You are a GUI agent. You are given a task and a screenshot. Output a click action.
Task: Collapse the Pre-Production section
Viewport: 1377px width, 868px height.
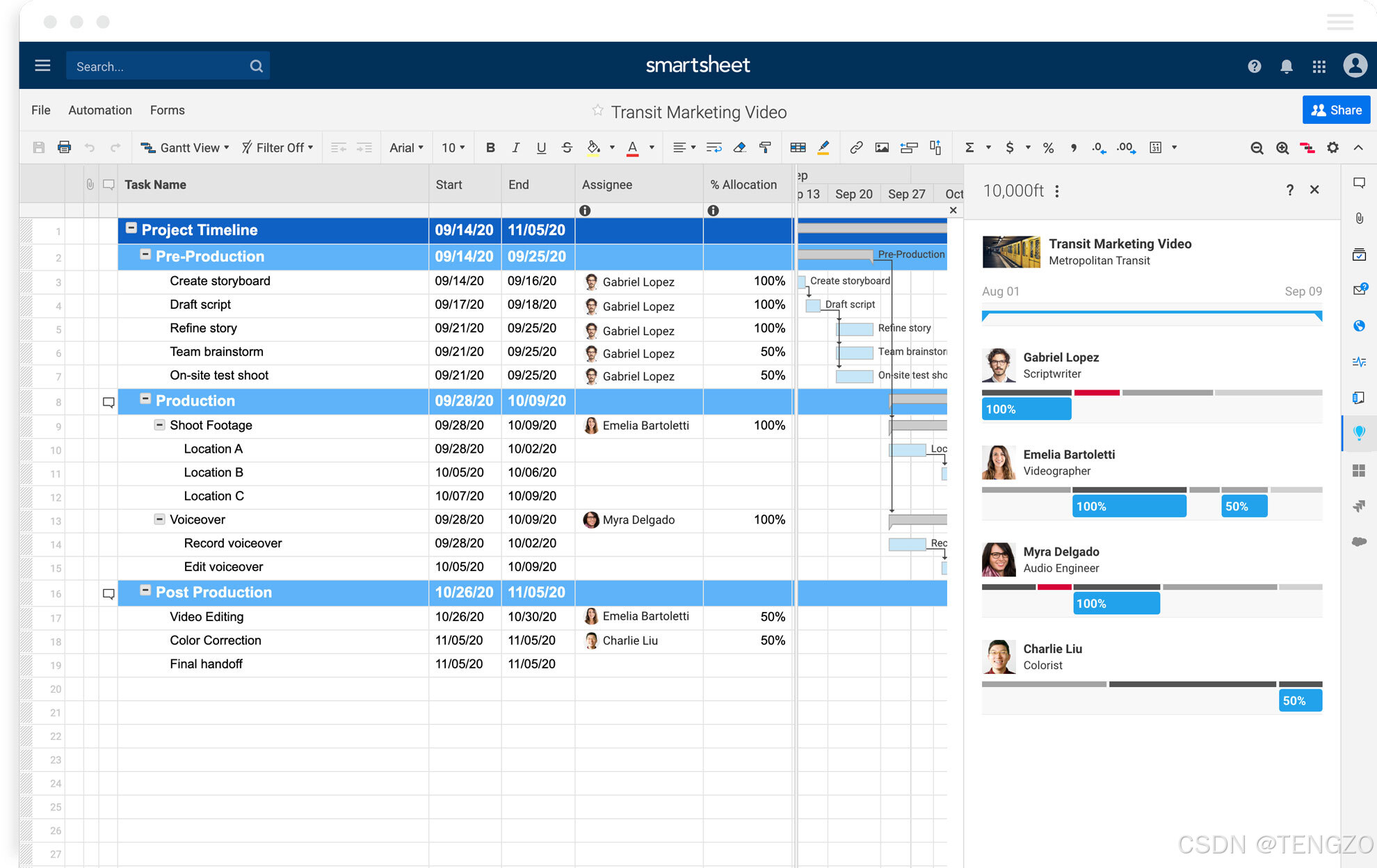tap(145, 255)
